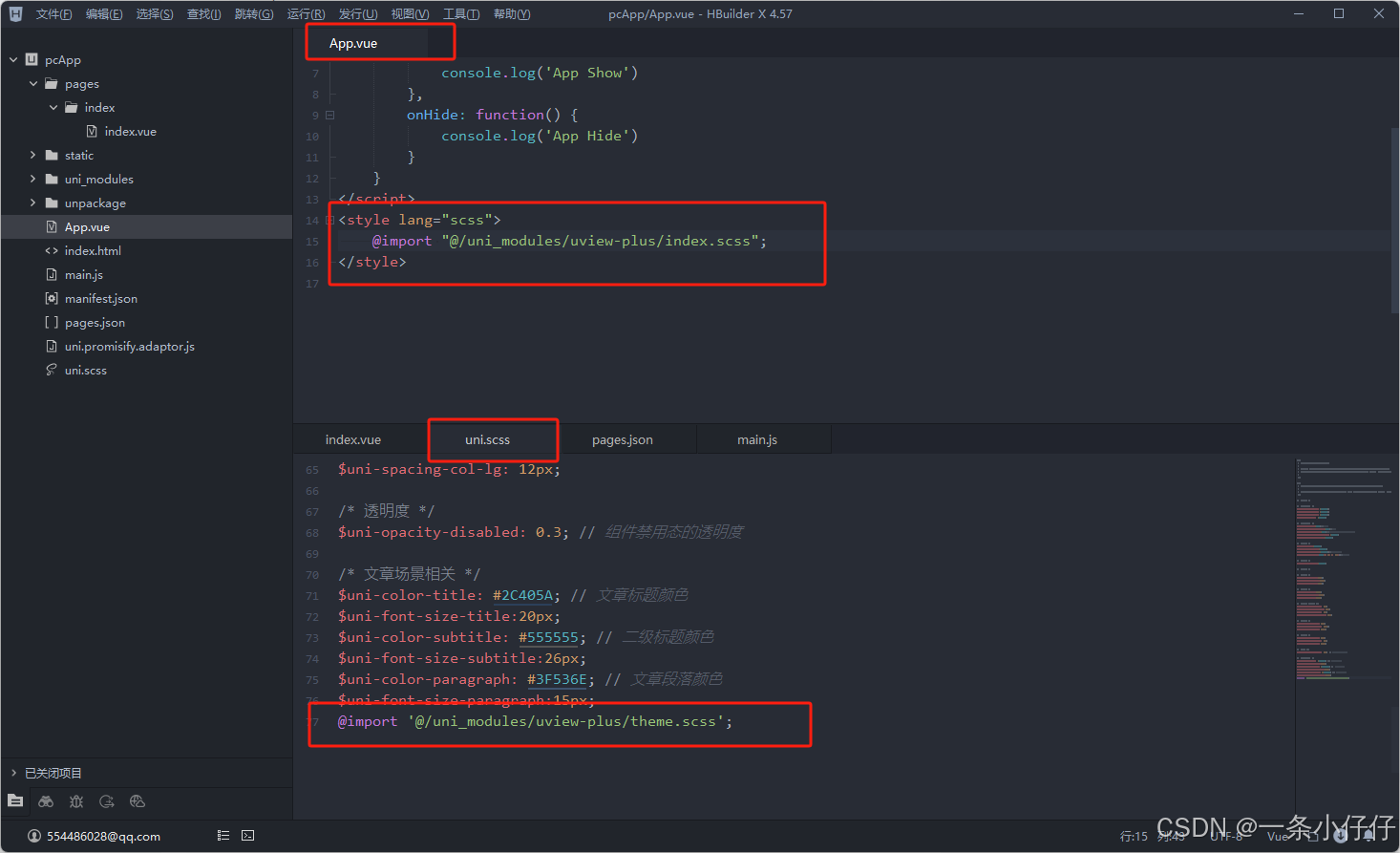Screen dimensions: 1400x853
Task: Click the uni.scss editor minimap
Action: (1342, 568)
